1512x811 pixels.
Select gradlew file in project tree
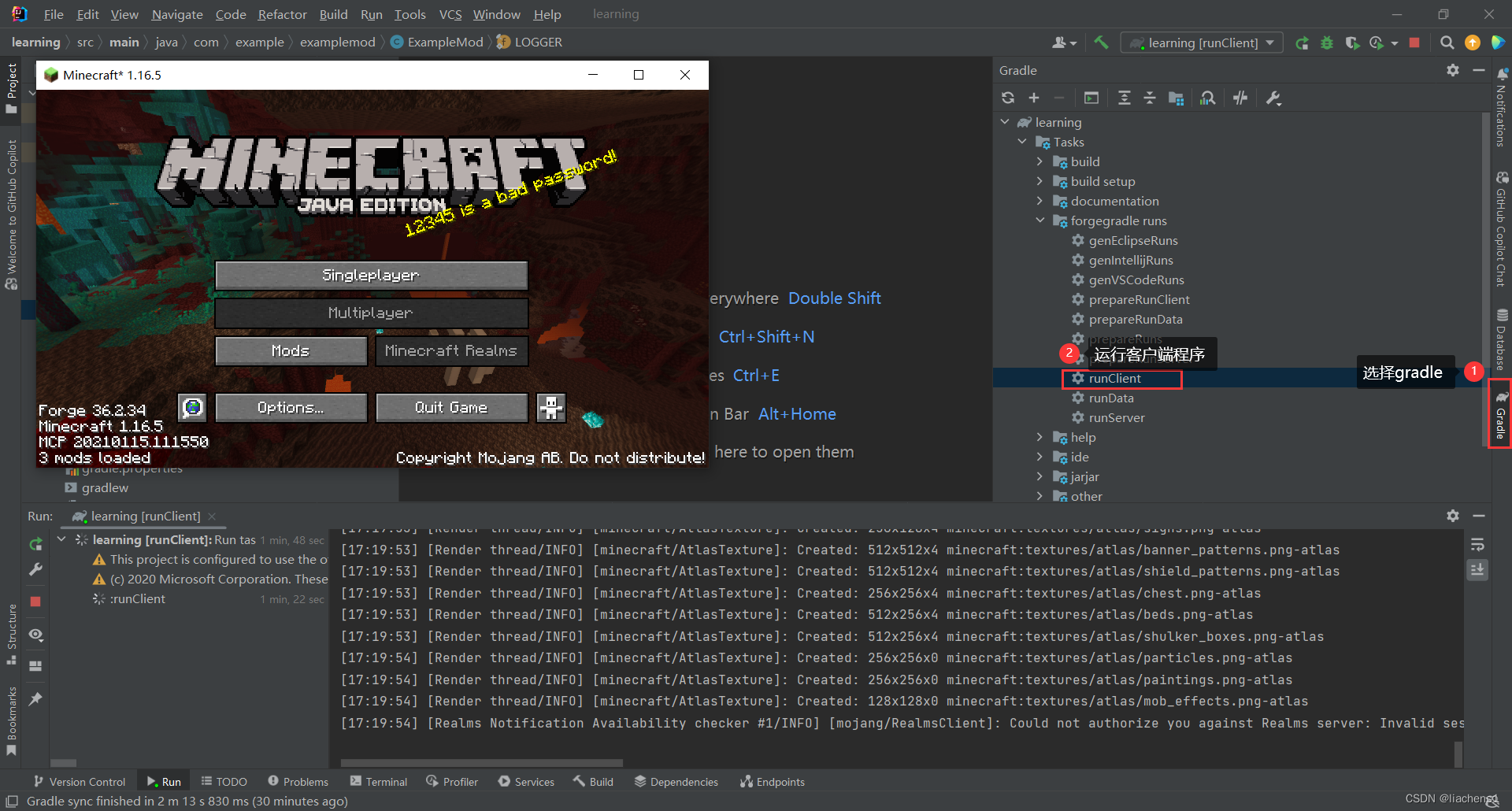pos(104,488)
